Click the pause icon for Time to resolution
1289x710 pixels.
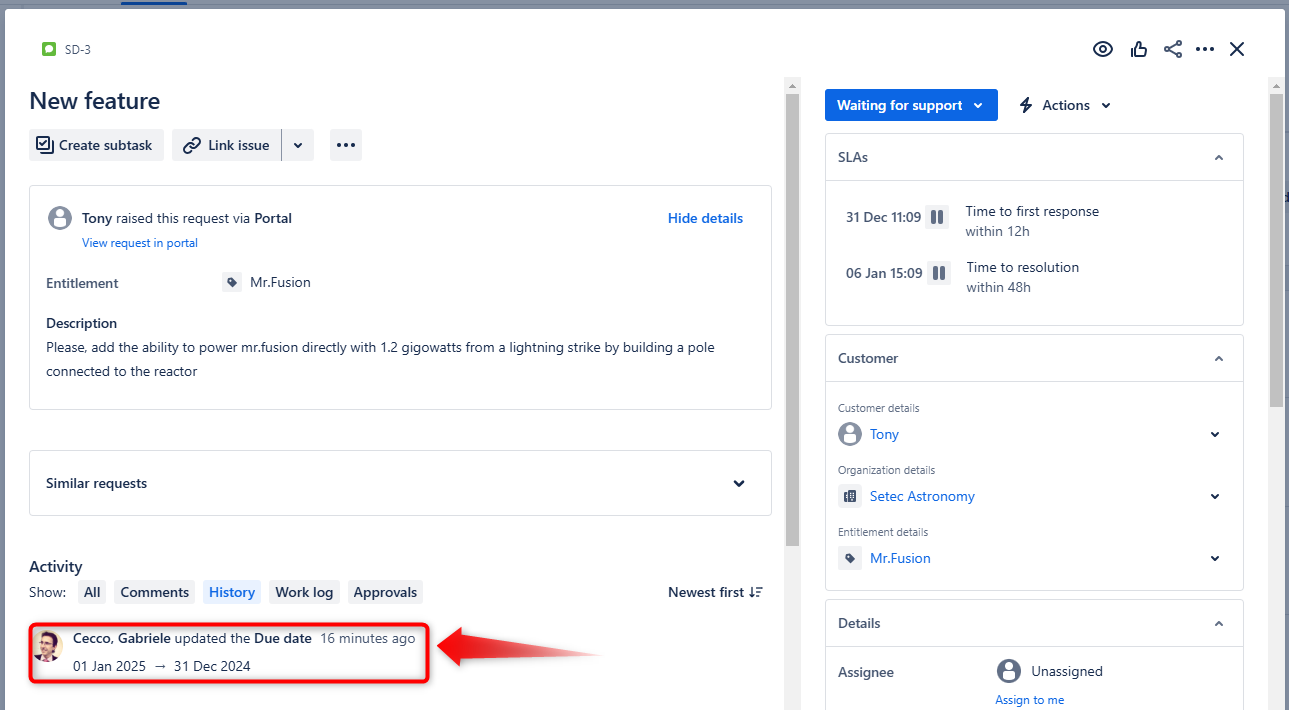938,273
